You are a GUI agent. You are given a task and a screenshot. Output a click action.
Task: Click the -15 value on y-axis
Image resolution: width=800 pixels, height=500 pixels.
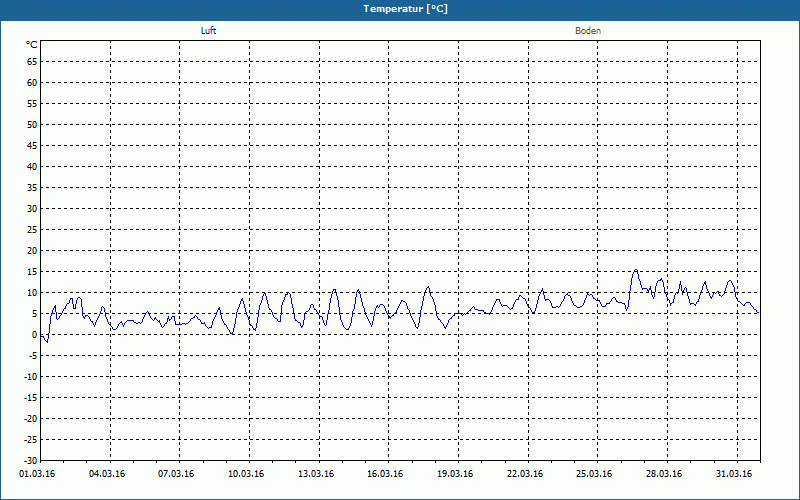(31, 397)
